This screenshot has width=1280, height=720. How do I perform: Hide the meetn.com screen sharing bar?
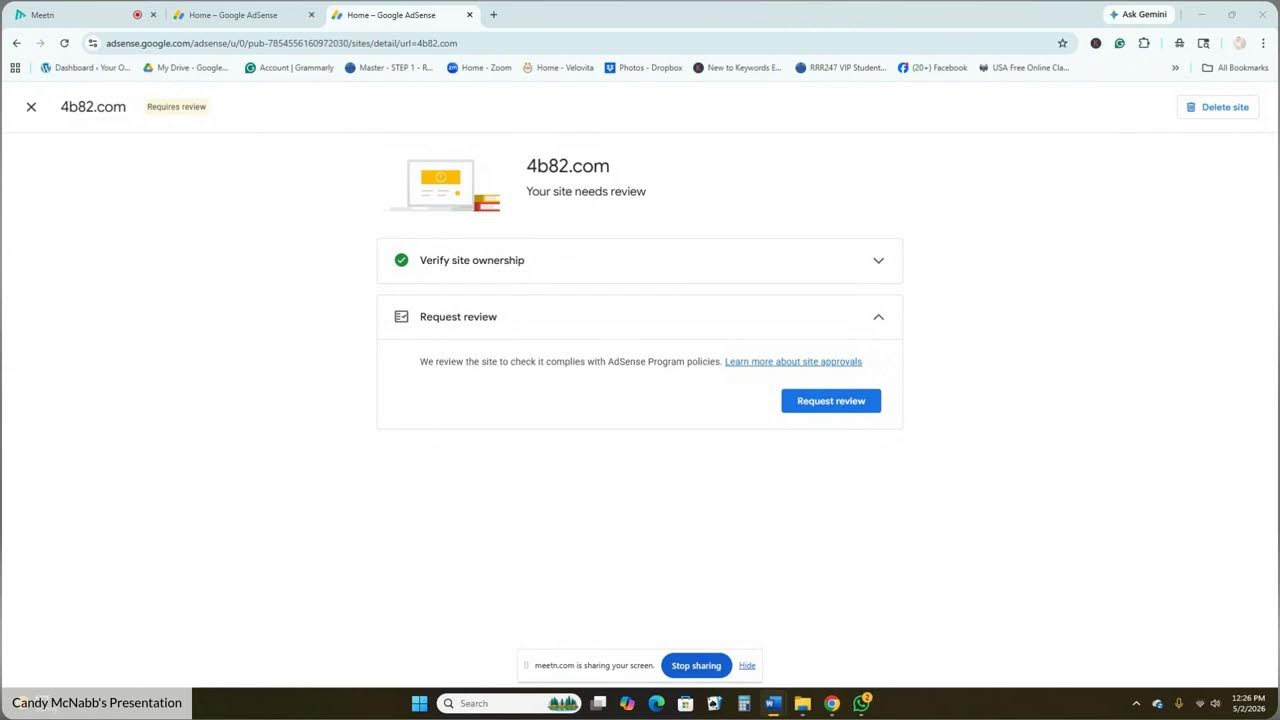pos(747,666)
